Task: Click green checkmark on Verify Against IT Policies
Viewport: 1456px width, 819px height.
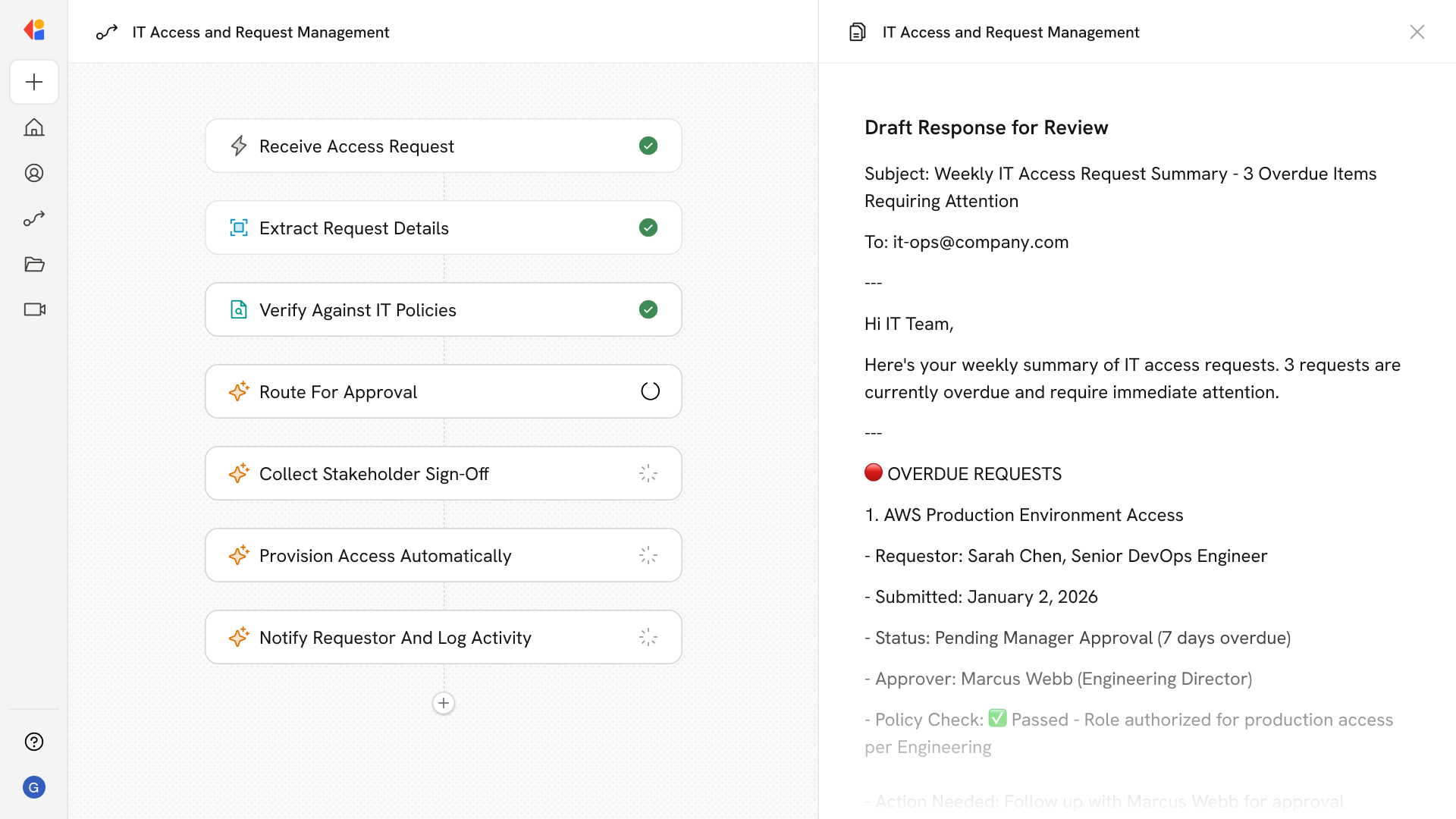Action: (648, 309)
